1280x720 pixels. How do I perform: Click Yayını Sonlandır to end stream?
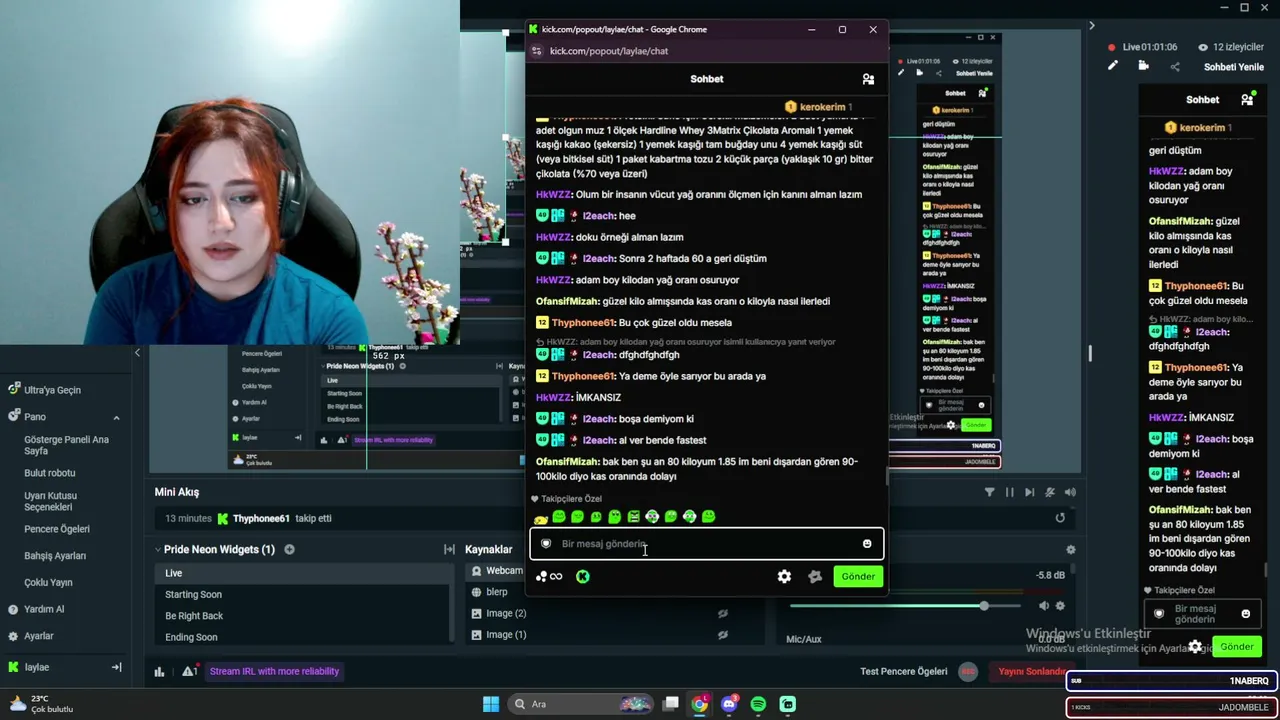[1032, 672]
